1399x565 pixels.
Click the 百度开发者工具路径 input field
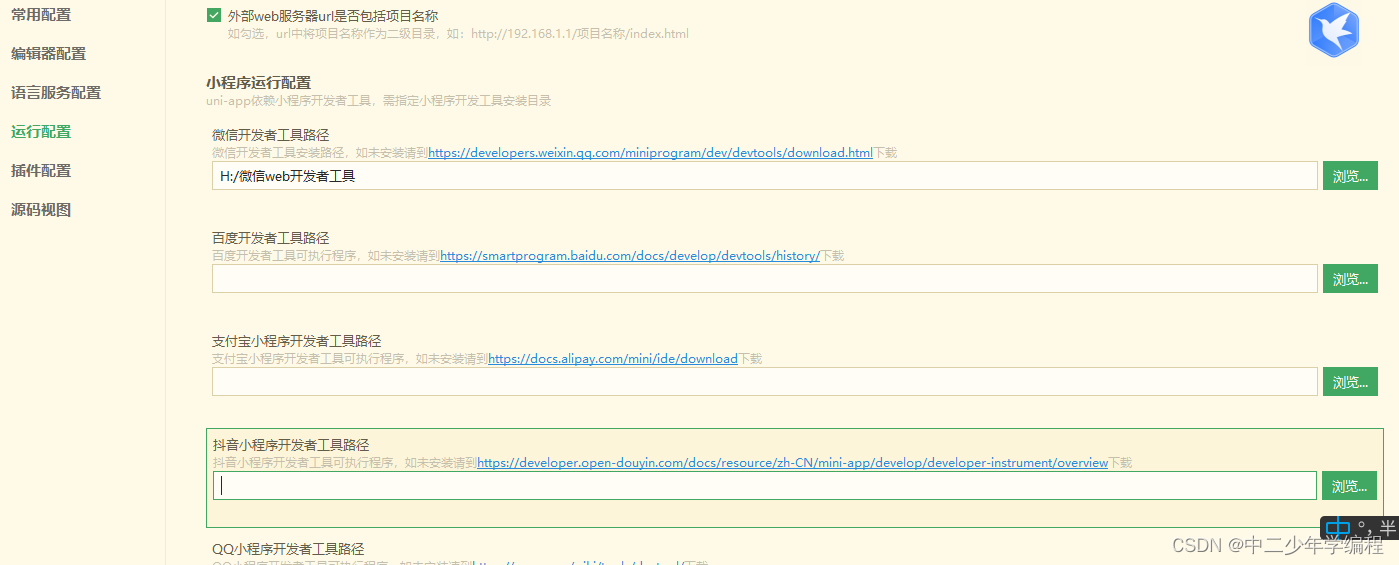click(764, 279)
